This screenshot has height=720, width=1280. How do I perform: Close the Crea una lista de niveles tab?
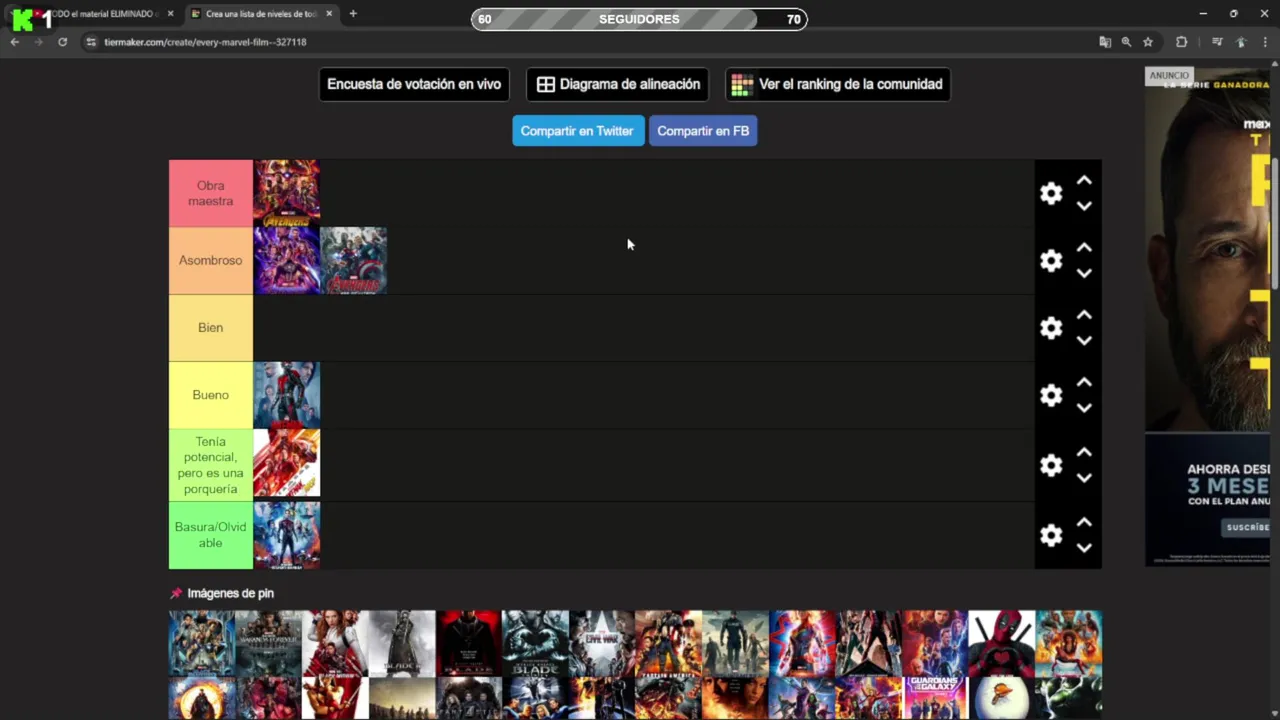coord(329,14)
